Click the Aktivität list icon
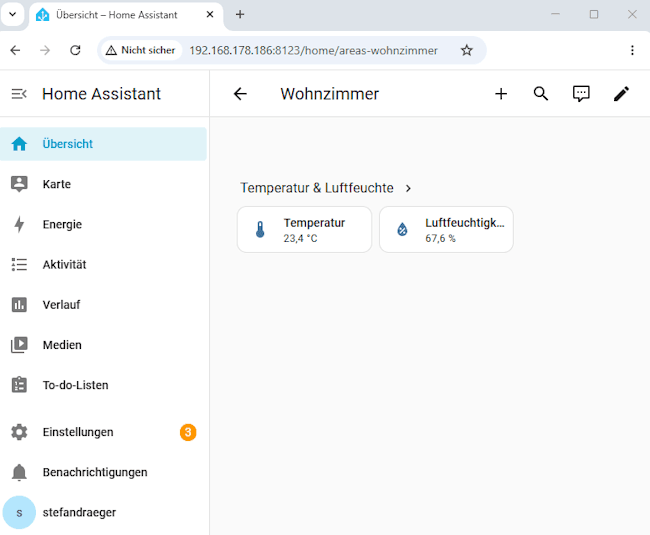This screenshot has height=535, width=650. 19,264
